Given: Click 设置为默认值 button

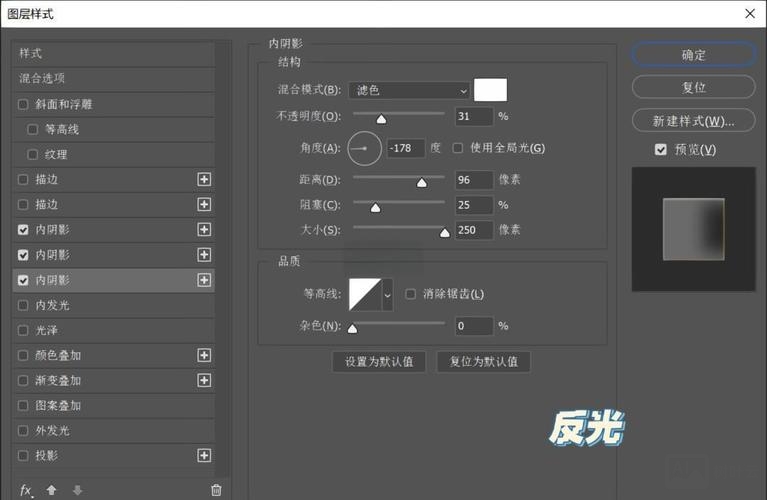Looking at the screenshot, I should 379,362.
